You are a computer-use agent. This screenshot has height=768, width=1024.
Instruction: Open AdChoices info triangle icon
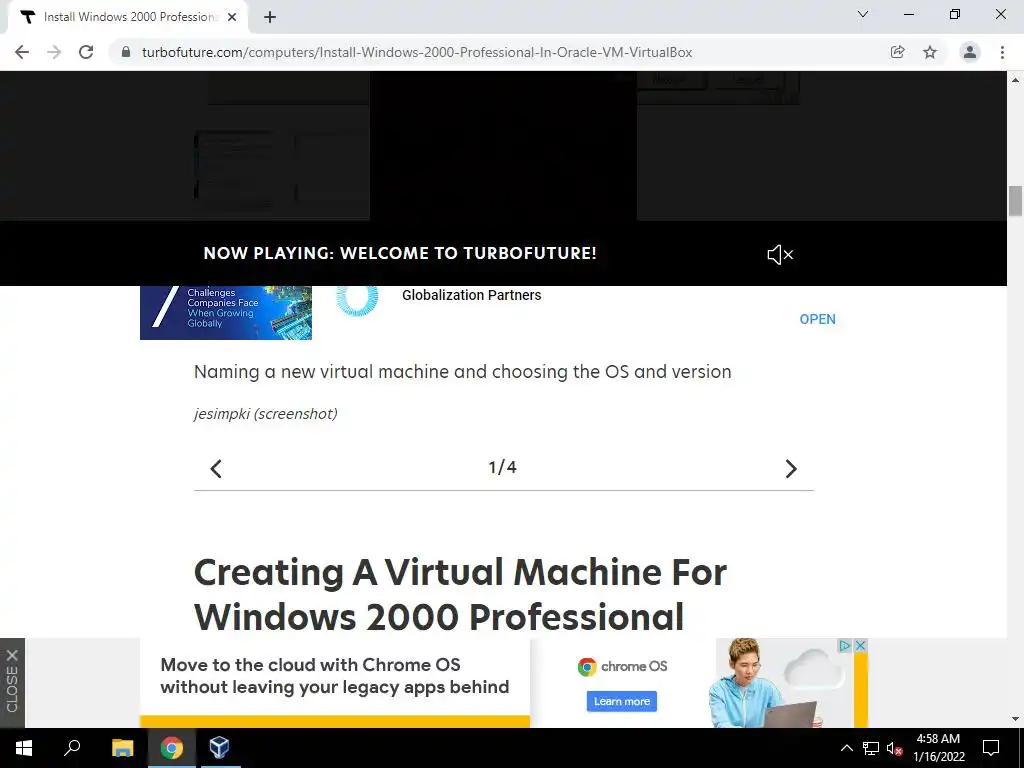844,645
